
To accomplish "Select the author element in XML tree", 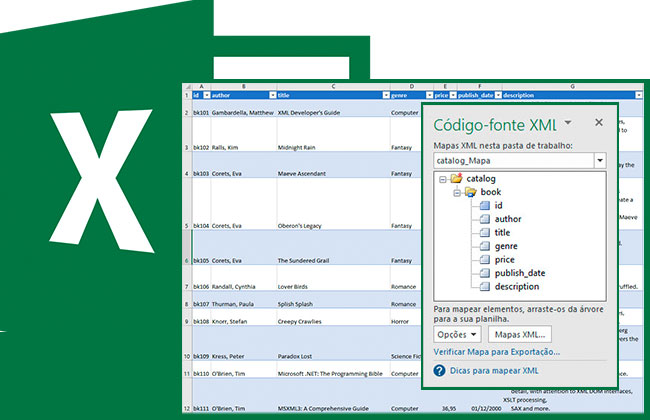I will click(508, 219).
